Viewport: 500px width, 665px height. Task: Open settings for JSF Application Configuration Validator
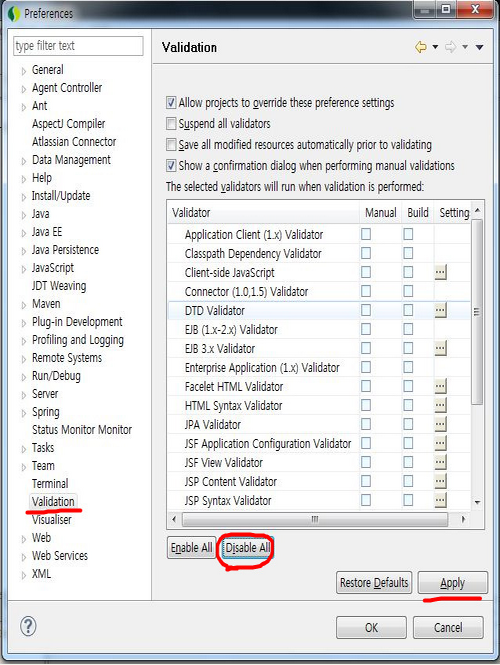440,443
